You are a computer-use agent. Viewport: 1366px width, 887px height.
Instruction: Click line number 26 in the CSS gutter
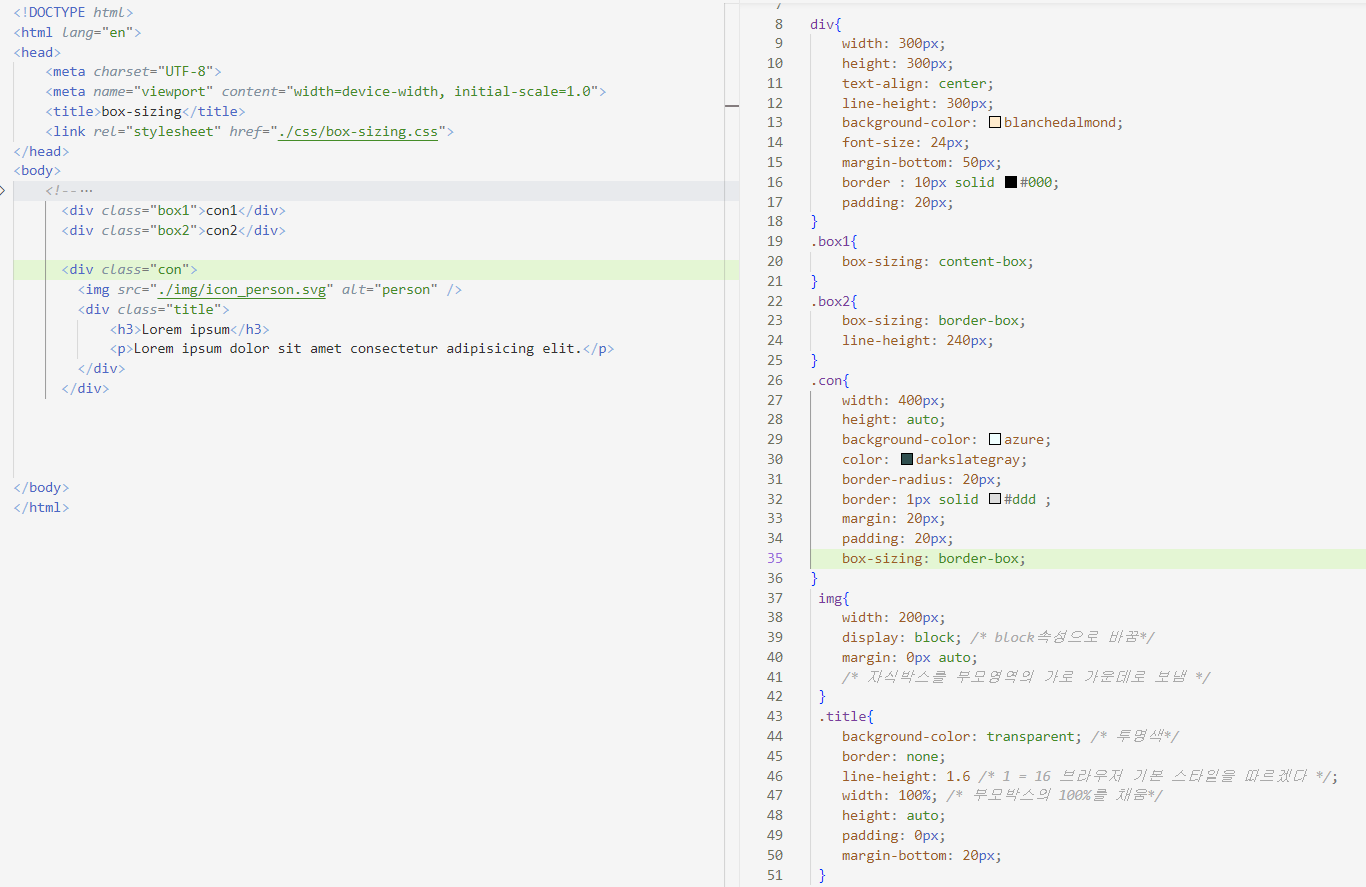pos(775,380)
